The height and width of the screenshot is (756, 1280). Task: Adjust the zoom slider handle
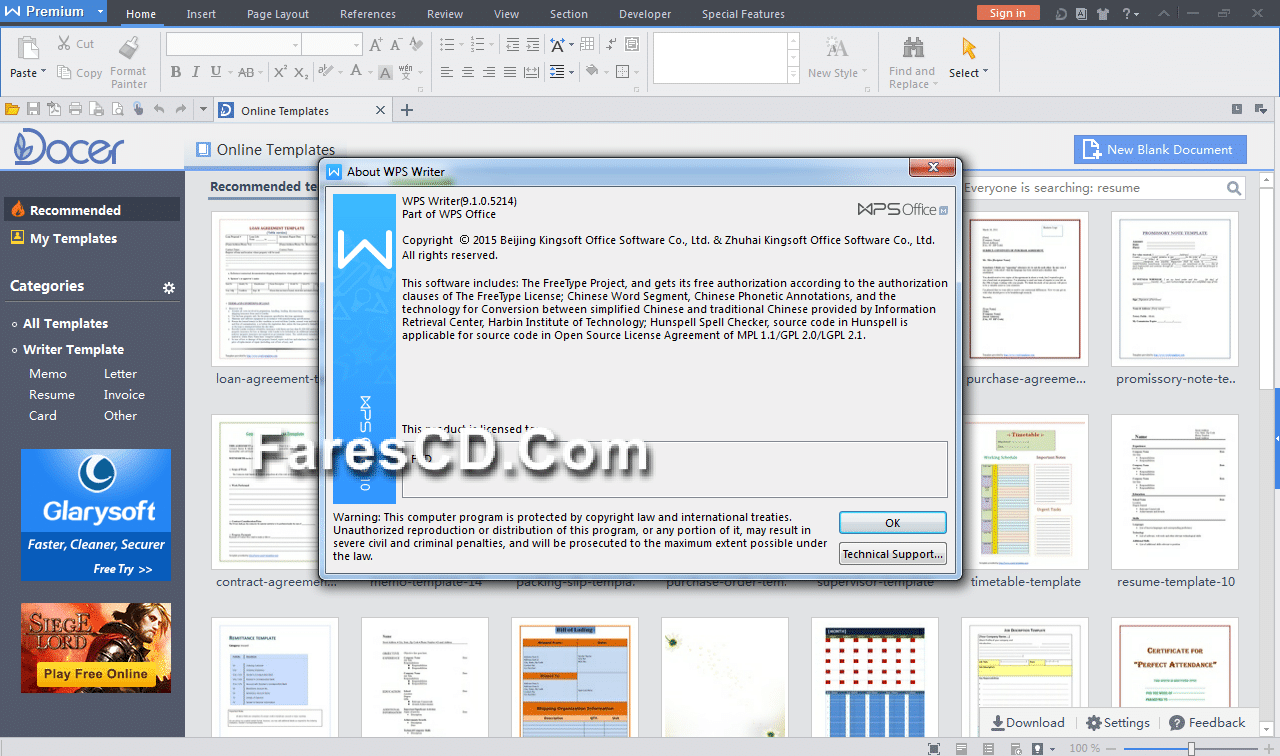[x=1191, y=748]
